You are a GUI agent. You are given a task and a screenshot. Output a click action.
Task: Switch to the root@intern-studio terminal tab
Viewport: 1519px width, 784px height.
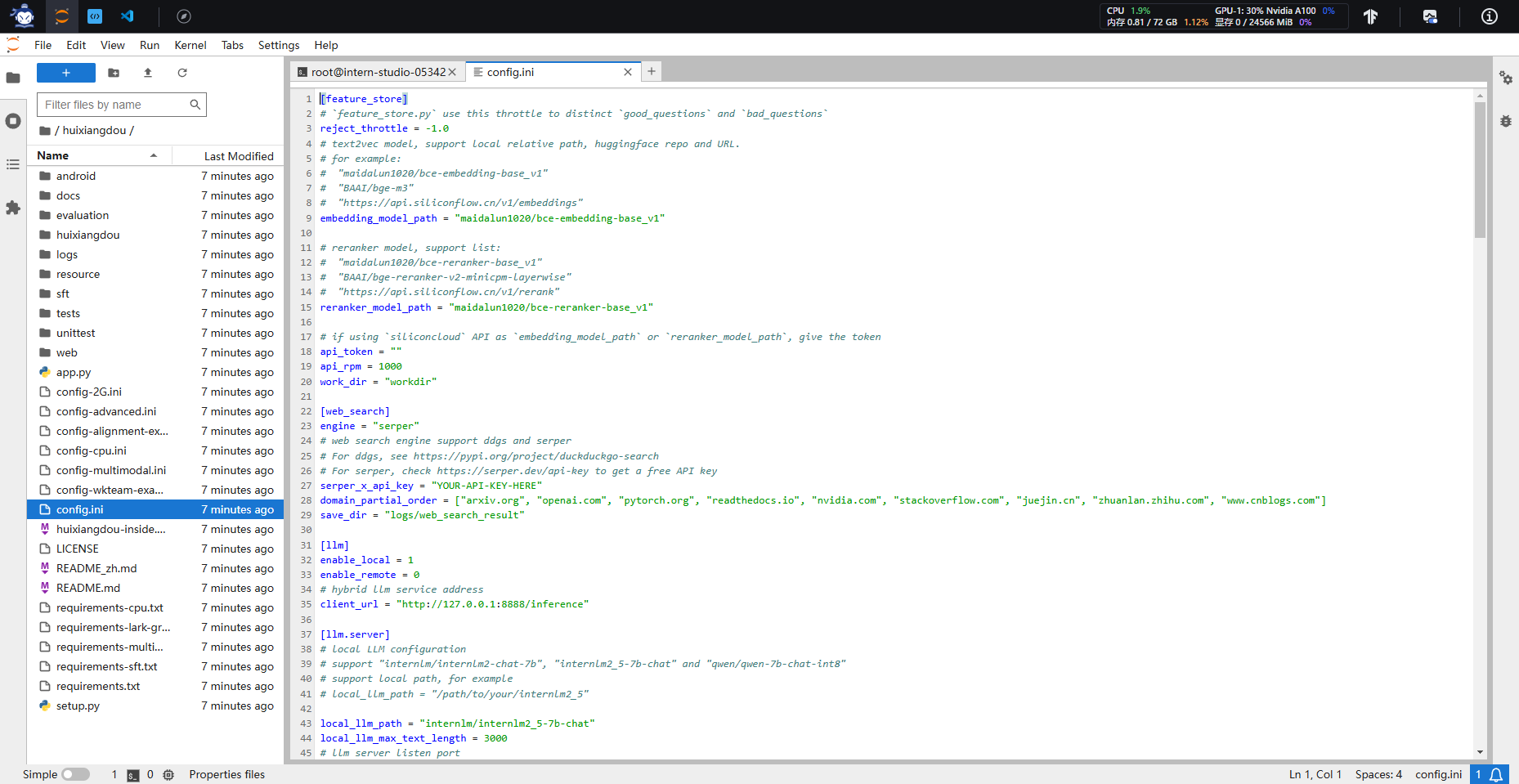coord(378,72)
